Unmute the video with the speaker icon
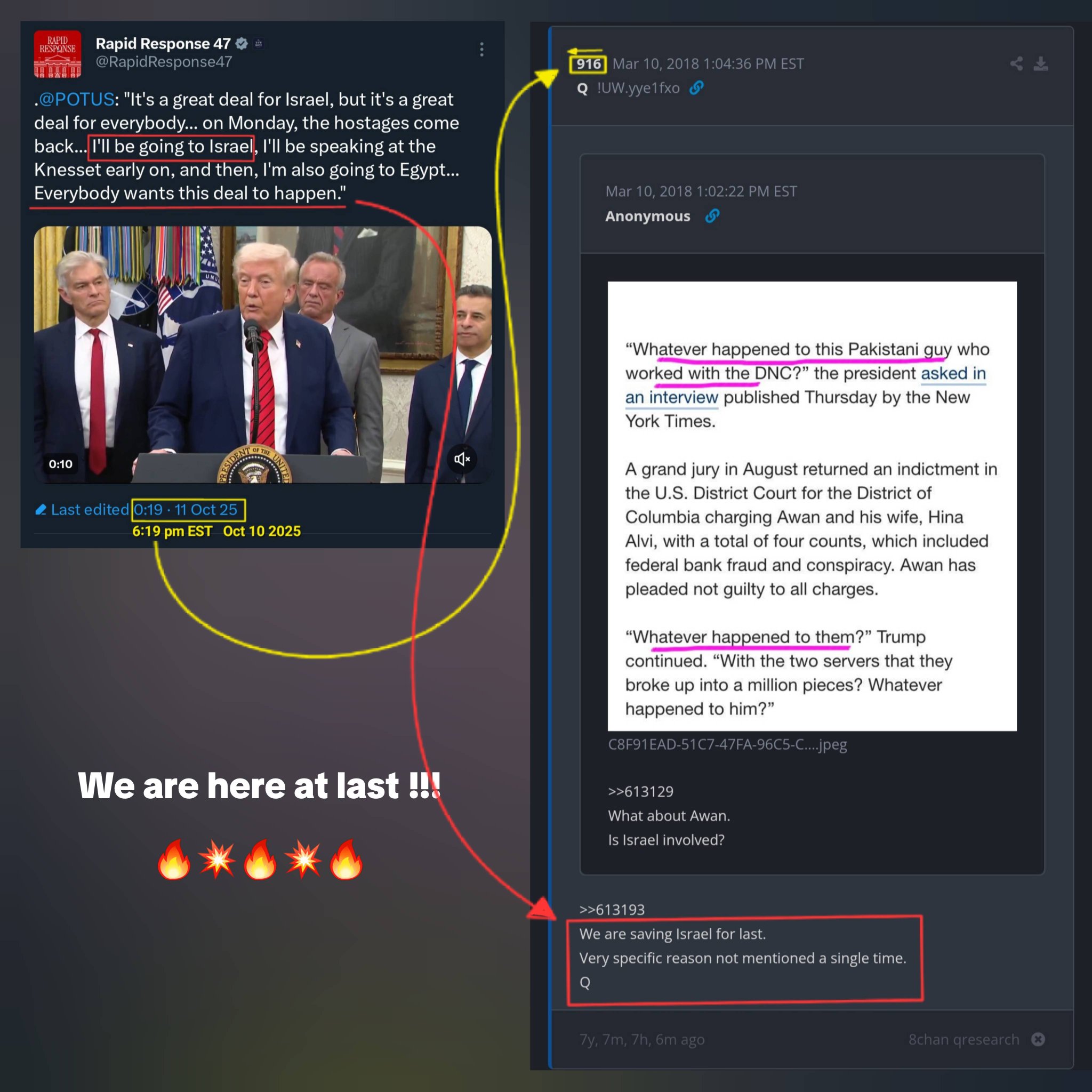1092x1092 pixels. pos(462,459)
